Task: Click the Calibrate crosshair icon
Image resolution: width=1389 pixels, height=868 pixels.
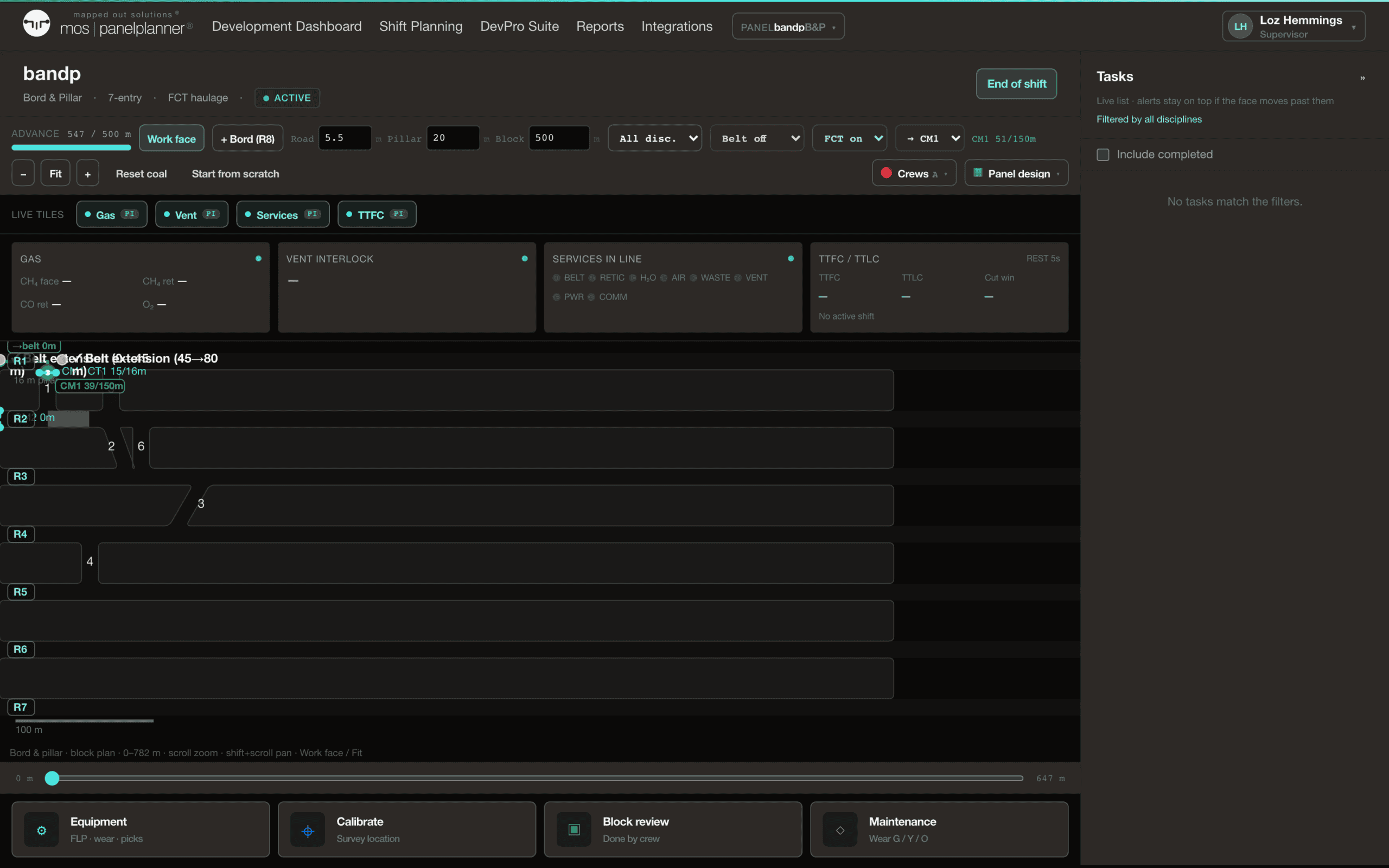Action: (x=308, y=829)
